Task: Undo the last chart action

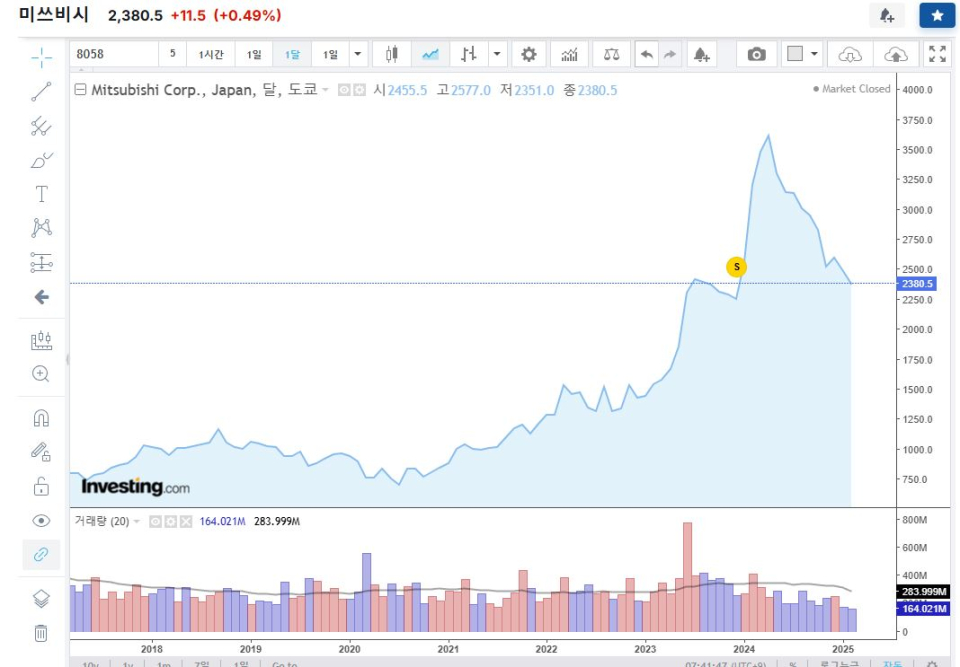Action: coord(647,54)
